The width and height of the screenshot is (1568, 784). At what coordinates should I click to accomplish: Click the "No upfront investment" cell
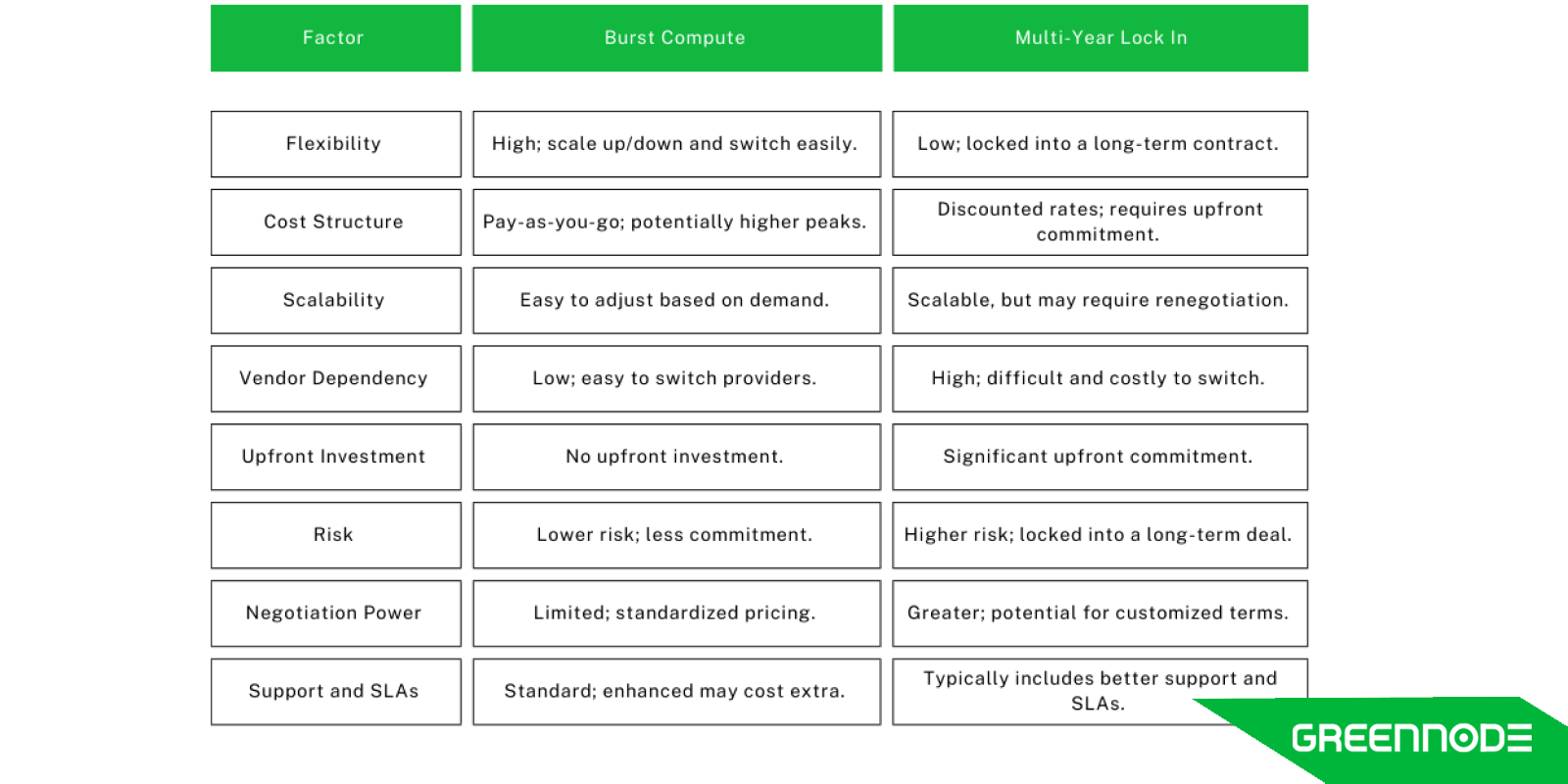pyautogui.click(x=676, y=458)
